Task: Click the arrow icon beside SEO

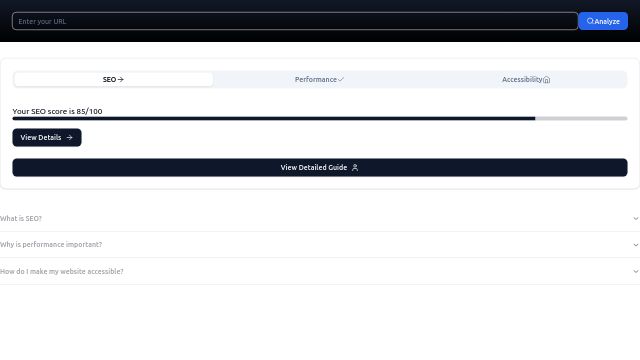Action: tap(120, 80)
